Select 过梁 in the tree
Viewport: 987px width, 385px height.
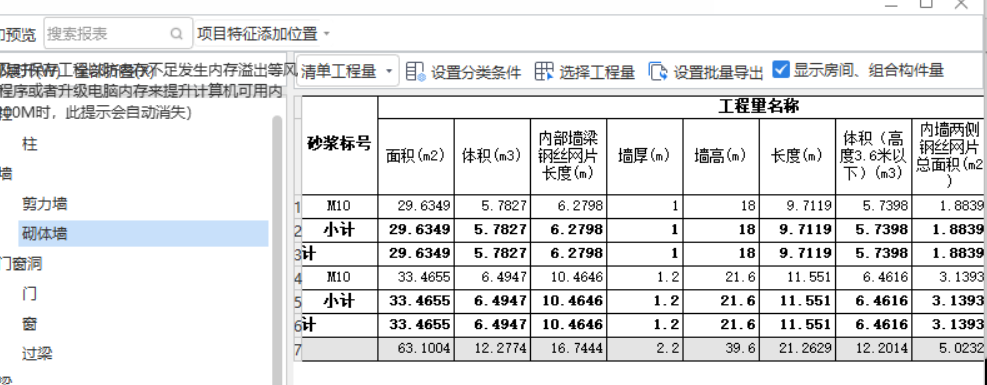[x=37, y=354]
